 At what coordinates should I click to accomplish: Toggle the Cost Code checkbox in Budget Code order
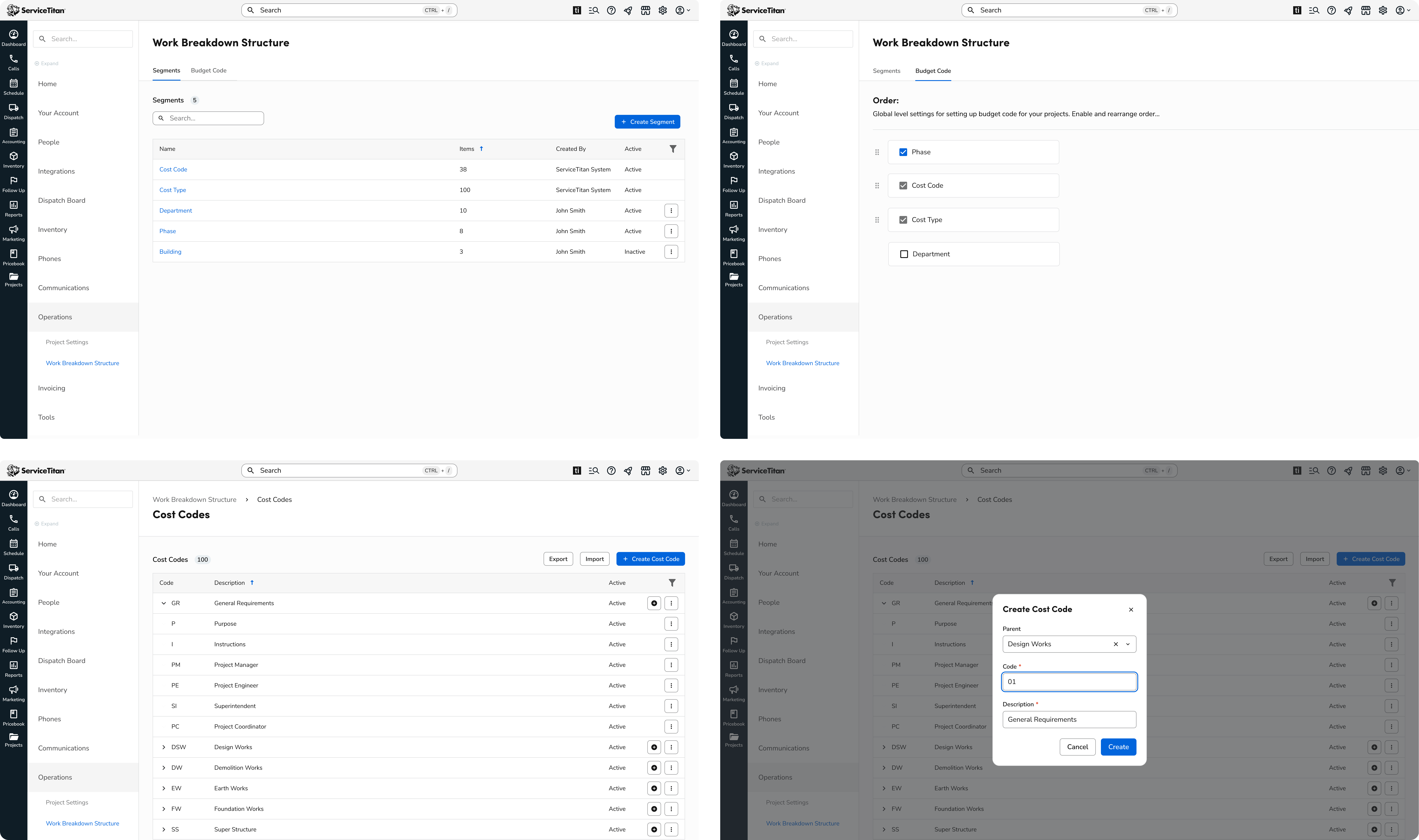pyautogui.click(x=903, y=186)
